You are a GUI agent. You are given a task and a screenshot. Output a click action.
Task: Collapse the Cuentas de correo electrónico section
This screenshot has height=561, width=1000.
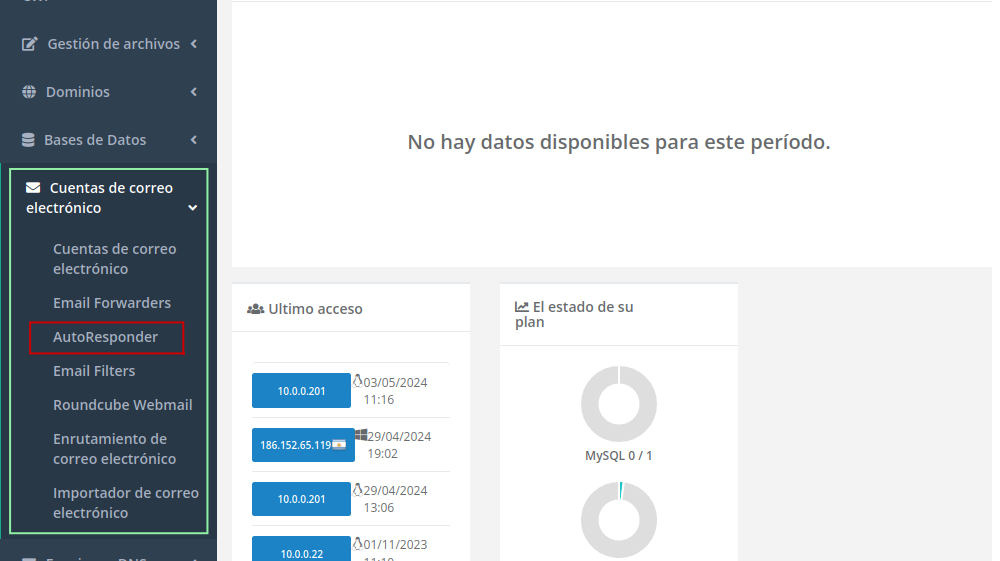tap(193, 208)
